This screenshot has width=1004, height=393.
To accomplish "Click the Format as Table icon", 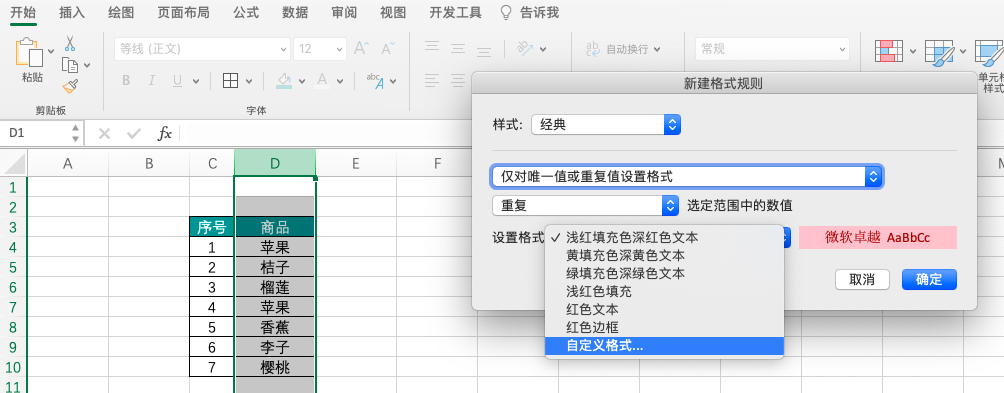I will pos(939,52).
